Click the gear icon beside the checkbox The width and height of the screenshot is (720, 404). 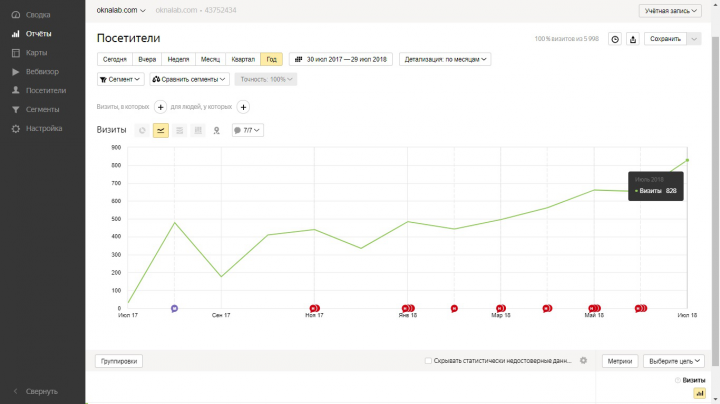pos(583,361)
